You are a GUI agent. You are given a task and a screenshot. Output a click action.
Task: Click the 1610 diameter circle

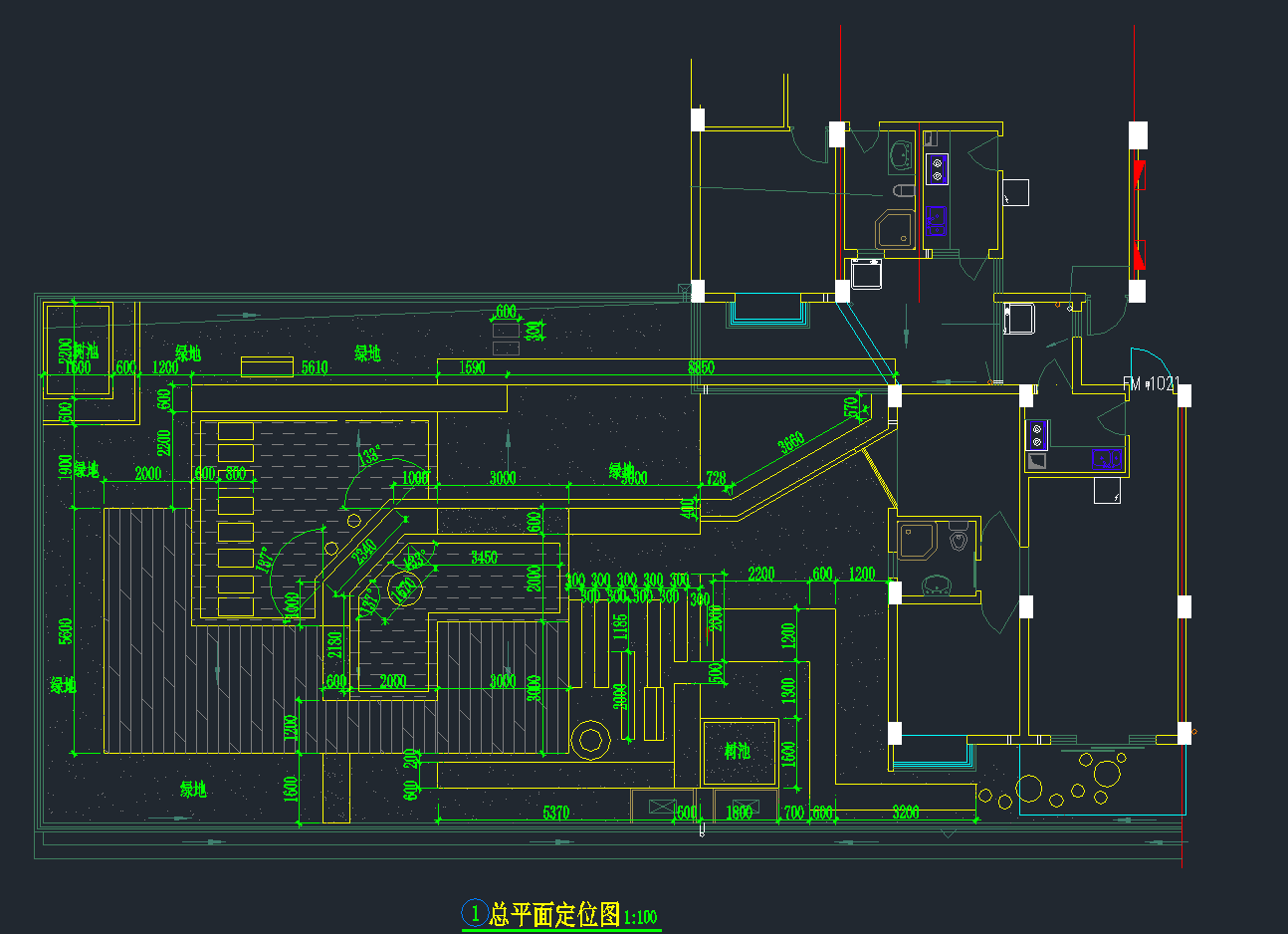click(x=404, y=587)
